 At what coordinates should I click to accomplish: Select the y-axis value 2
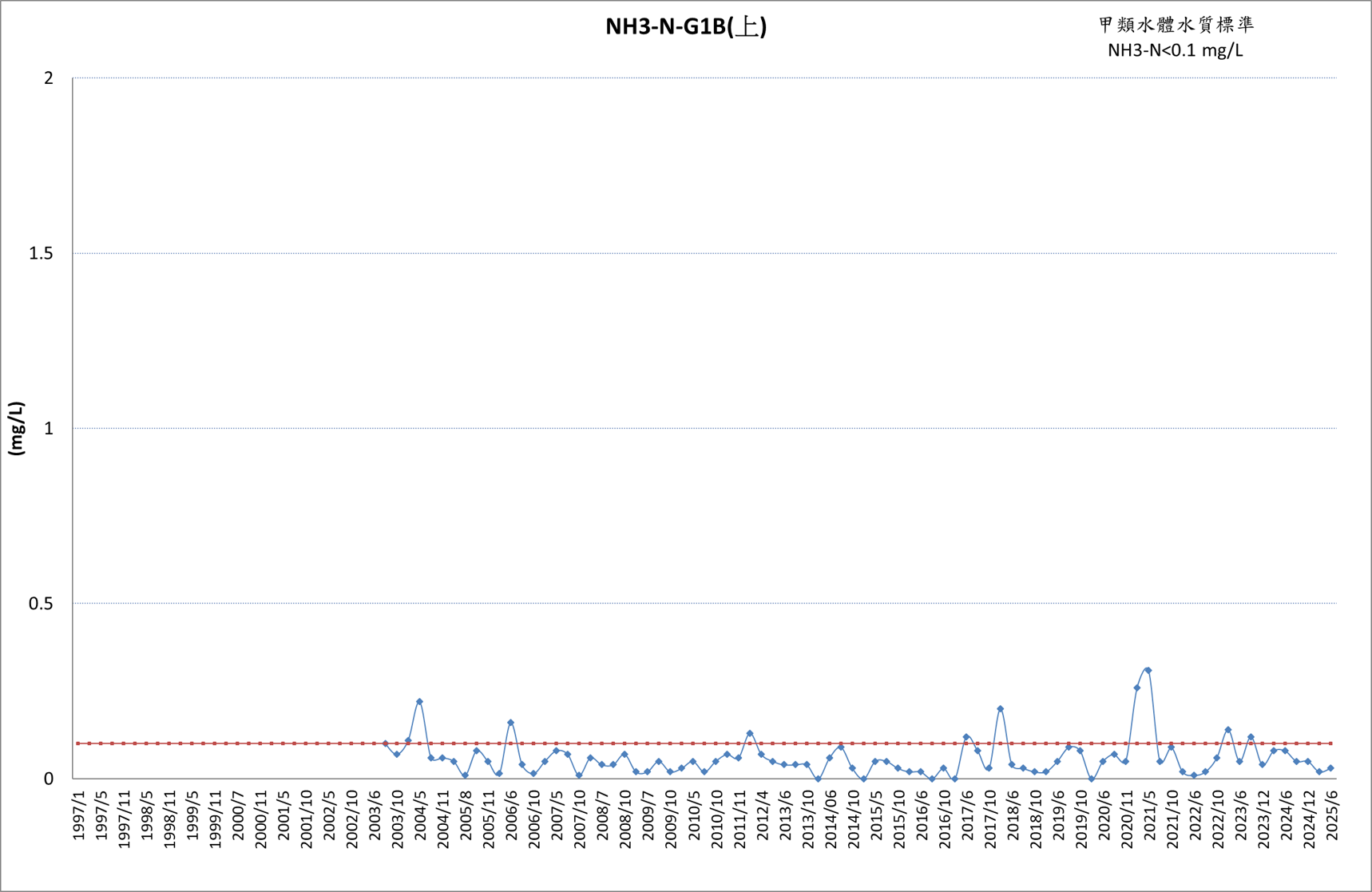tap(50, 78)
